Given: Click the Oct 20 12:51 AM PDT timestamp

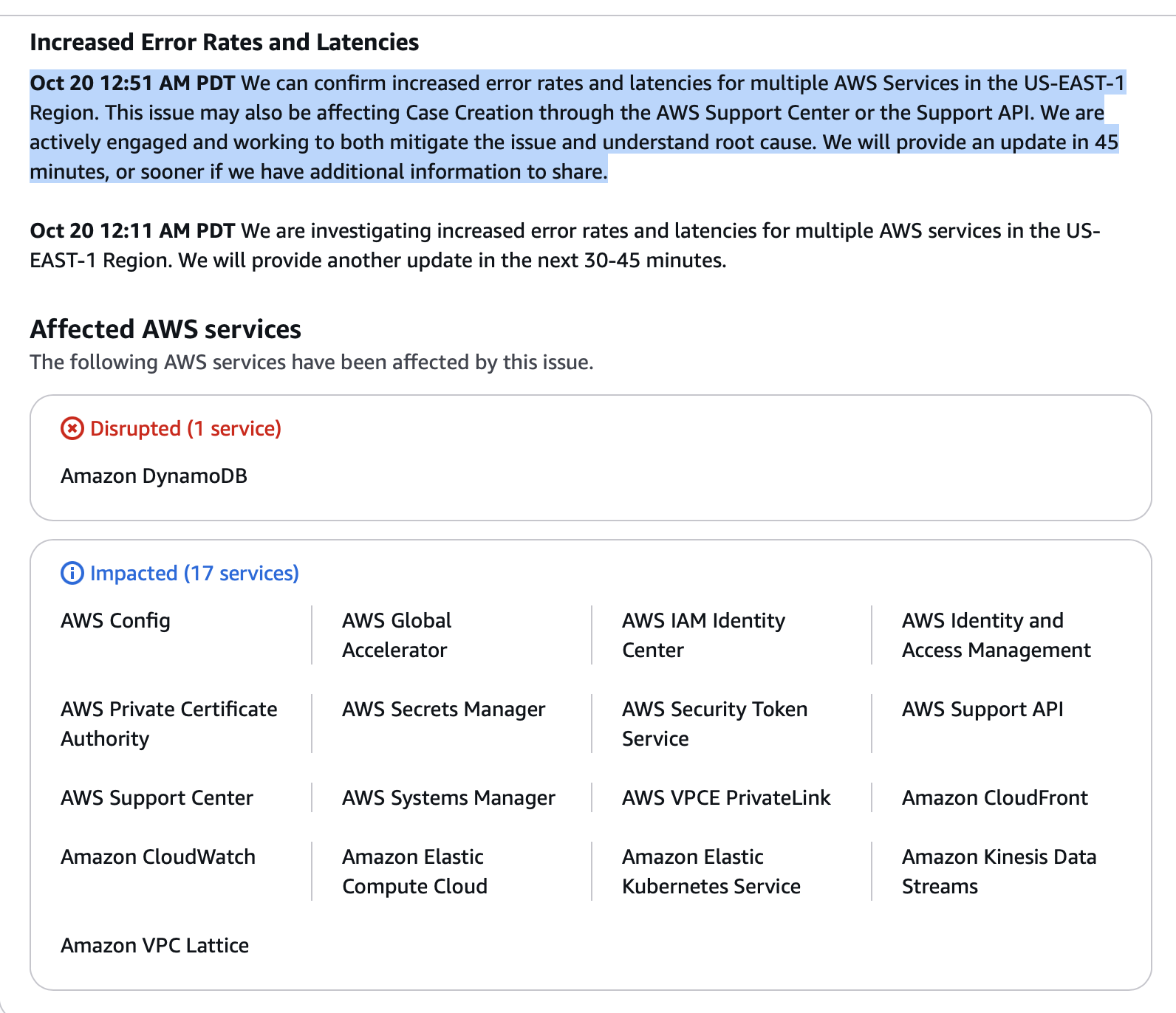Looking at the screenshot, I should (x=132, y=83).
